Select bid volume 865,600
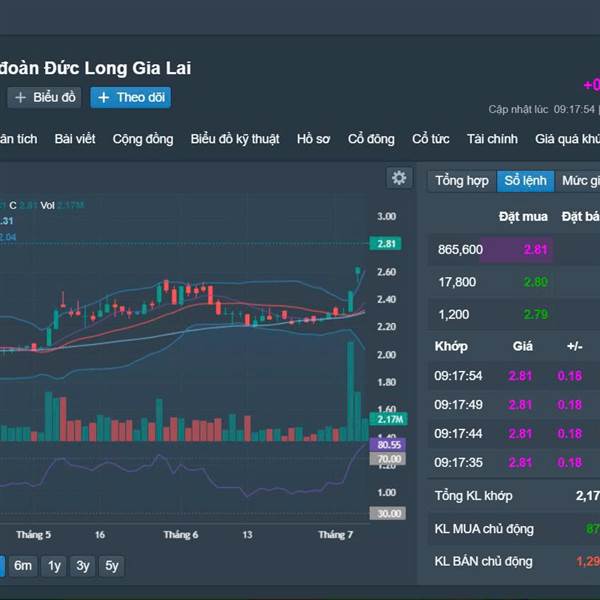 point(460,250)
